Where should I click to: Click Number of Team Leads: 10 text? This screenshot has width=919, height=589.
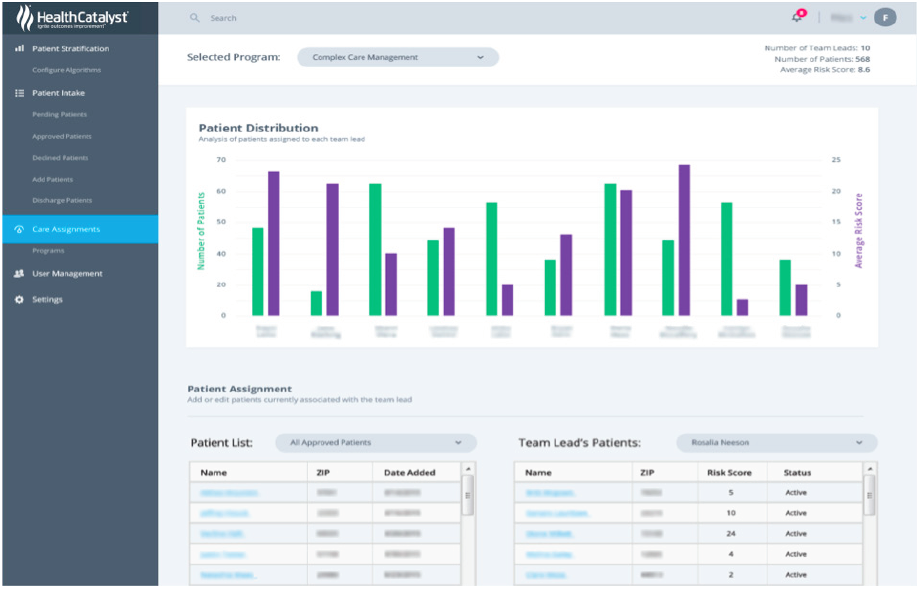tap(817, 48)
